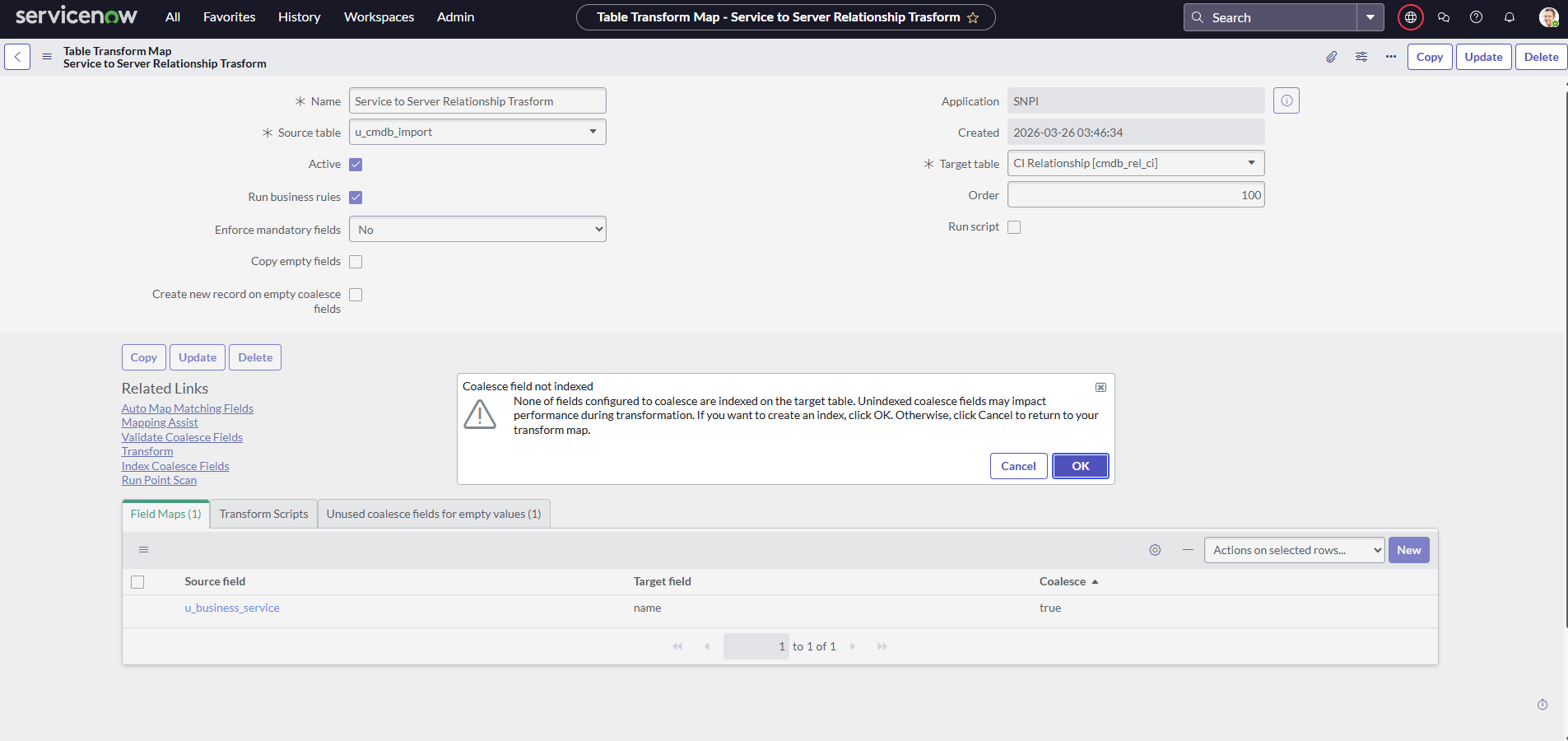Open the Enforce mandatory fields dropdown
This screenshot has height=741, width=1568.
pyautogui.click(x=477, y=229)
